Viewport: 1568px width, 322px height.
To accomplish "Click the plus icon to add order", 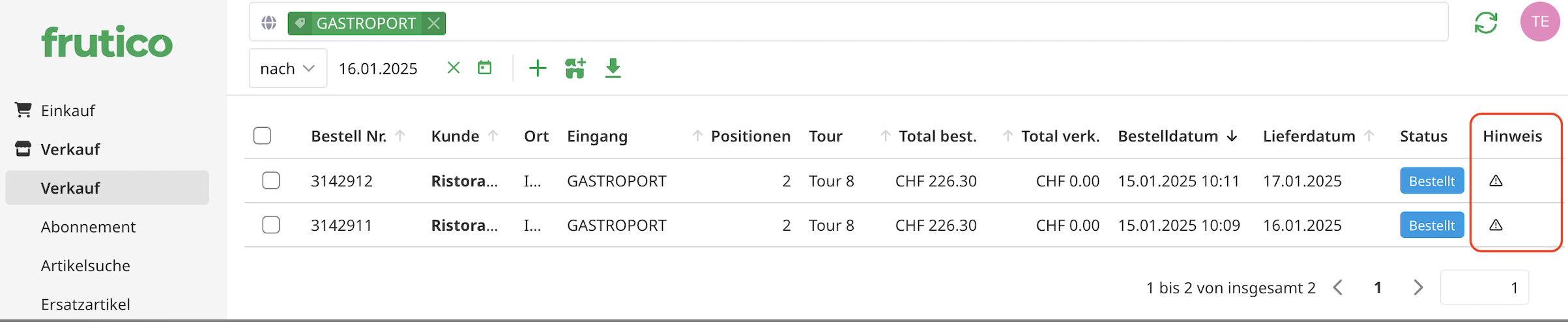I will (x=537, y=68).
